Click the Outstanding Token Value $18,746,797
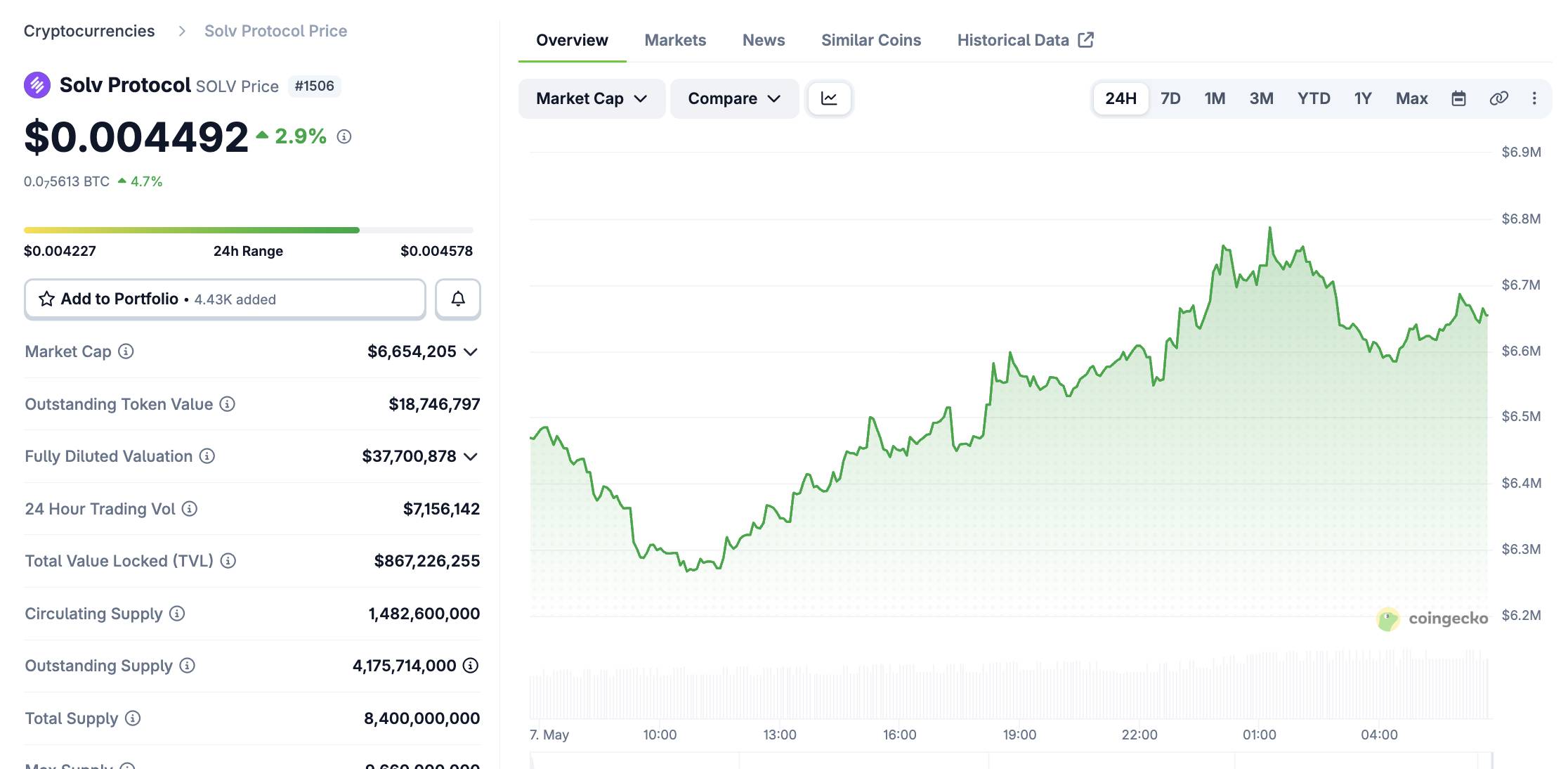This screenshot has width=1568, height=769. [434, 404]
